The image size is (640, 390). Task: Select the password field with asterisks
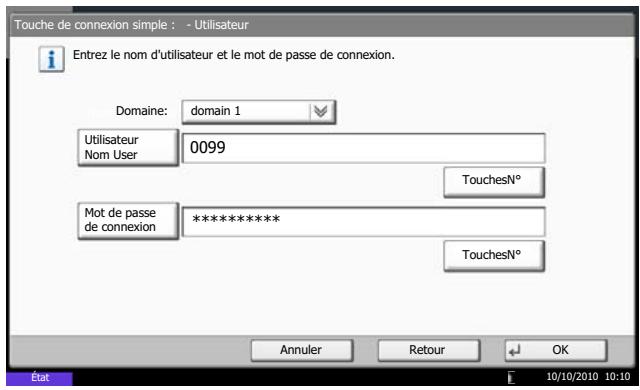[x=363, y=221]
